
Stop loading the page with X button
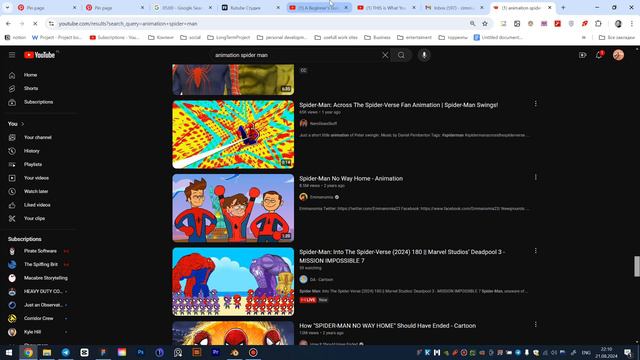35,24
